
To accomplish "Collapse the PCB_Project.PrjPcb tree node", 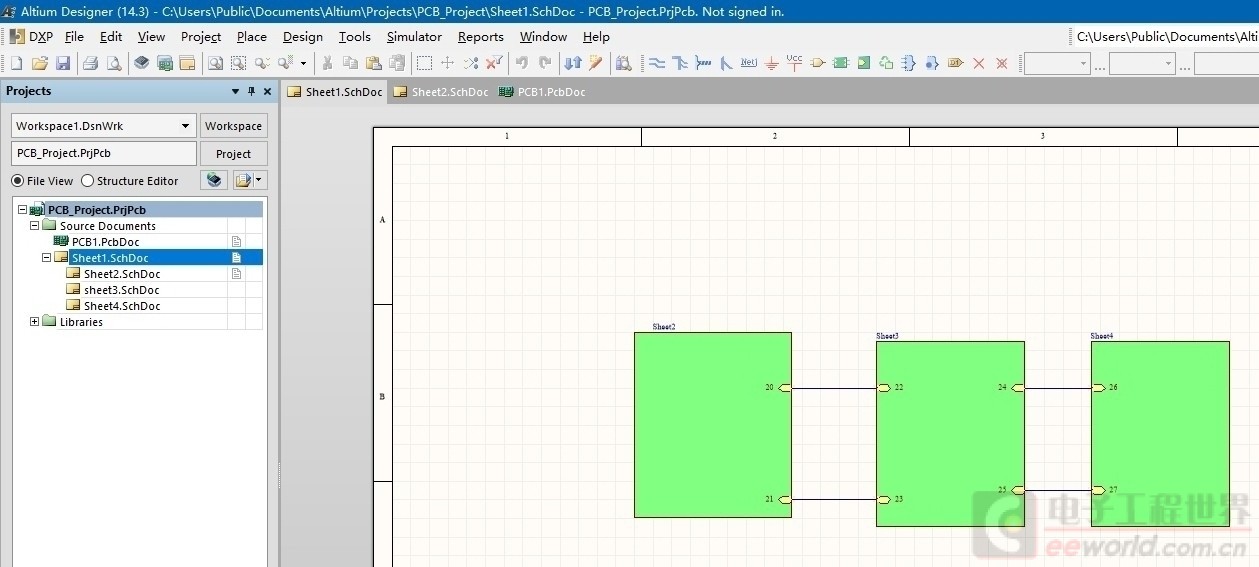I will click(22, 210).
